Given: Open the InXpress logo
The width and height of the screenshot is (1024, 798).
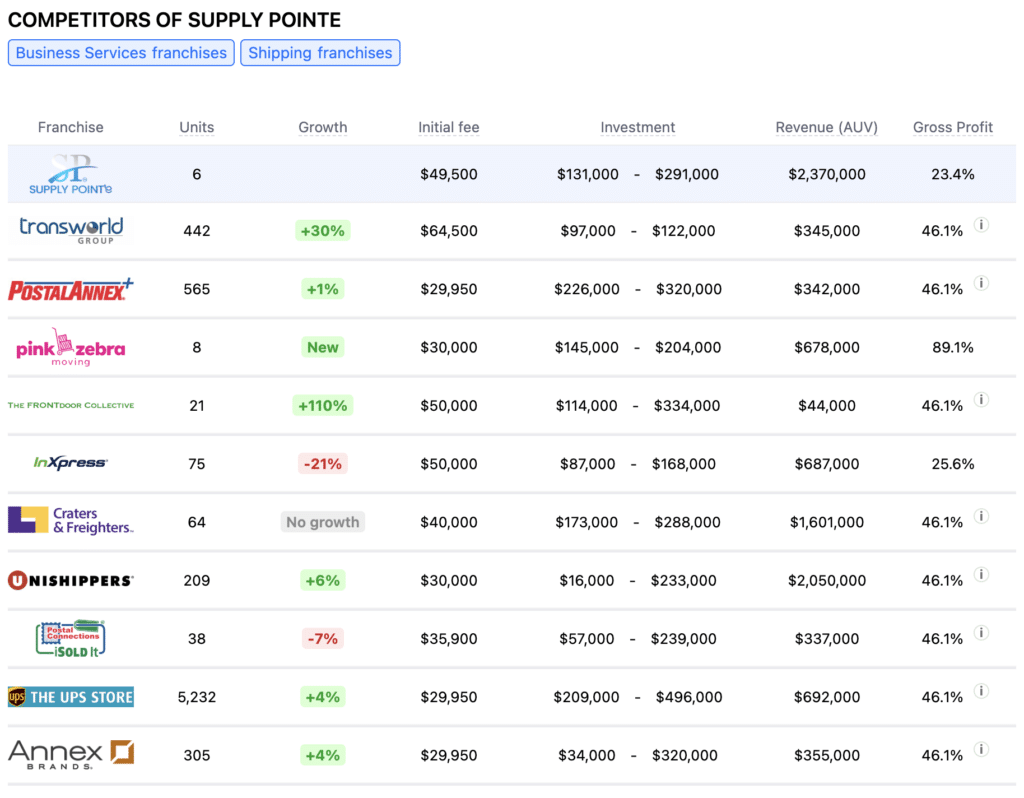Looking at the screenshot, I should [x=71, y=463].
